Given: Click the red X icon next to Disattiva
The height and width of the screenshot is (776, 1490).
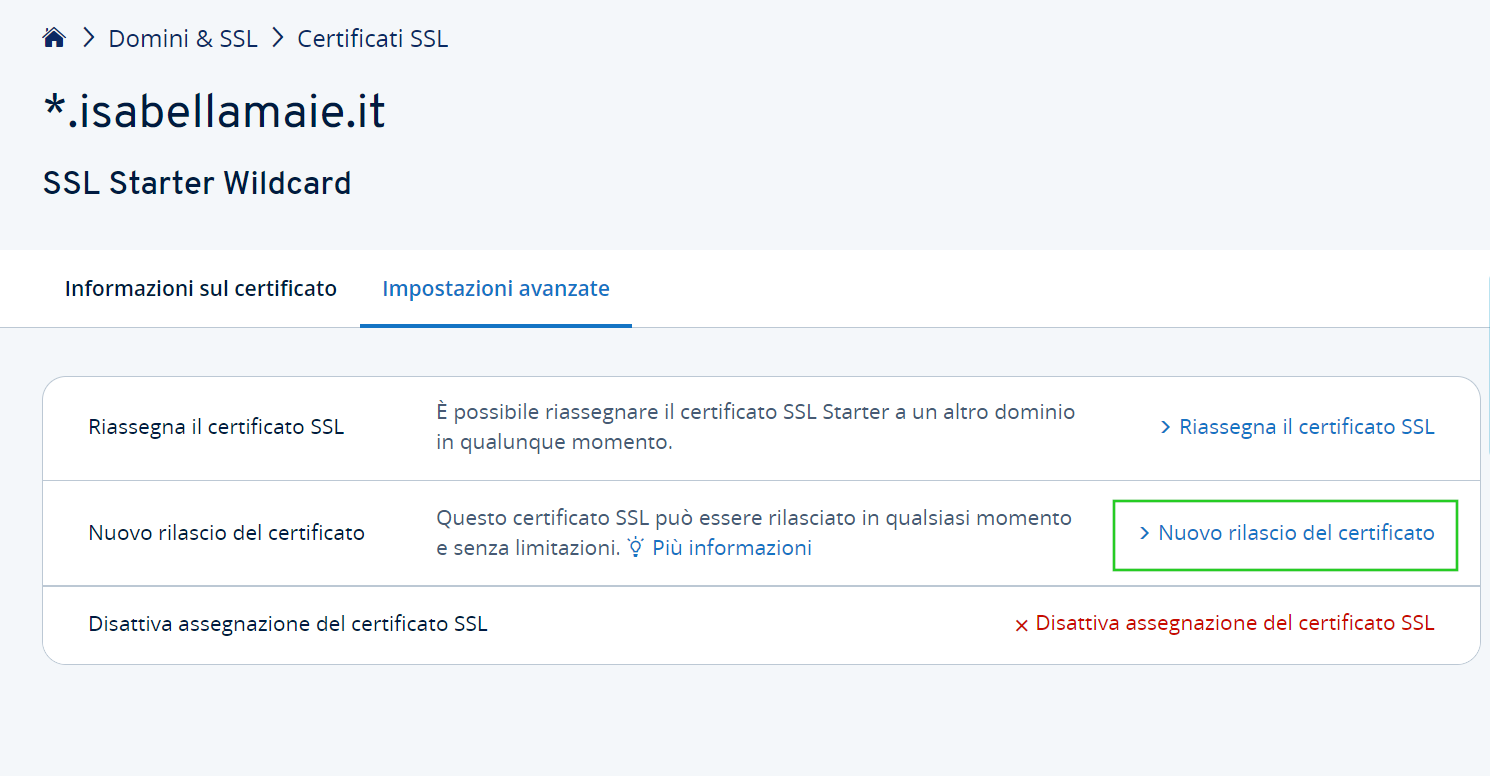Looking at the screenshot, I should tap(1021, 625).
